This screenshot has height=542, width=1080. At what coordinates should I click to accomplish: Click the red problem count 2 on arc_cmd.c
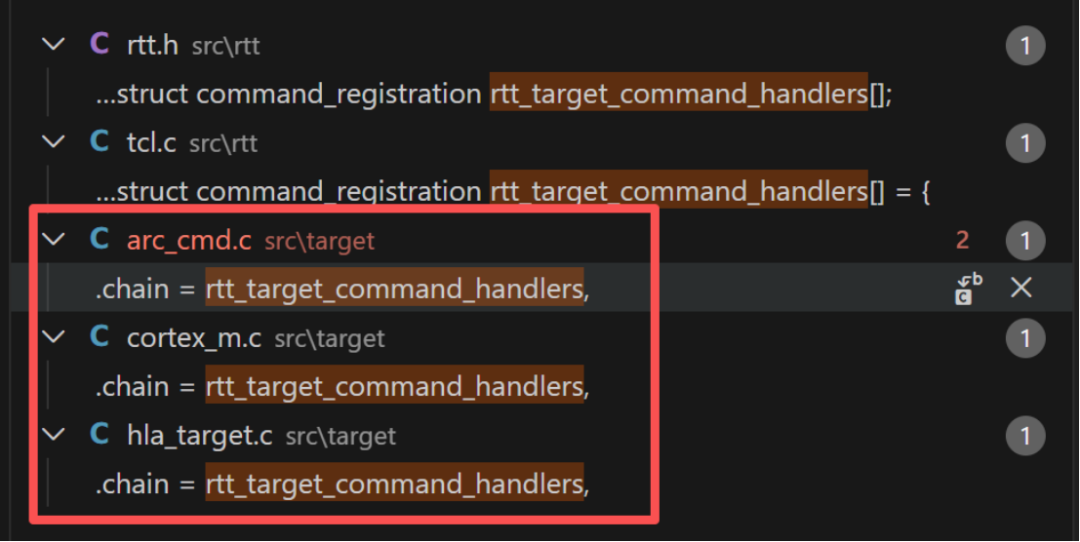click(x=962, y=240)
